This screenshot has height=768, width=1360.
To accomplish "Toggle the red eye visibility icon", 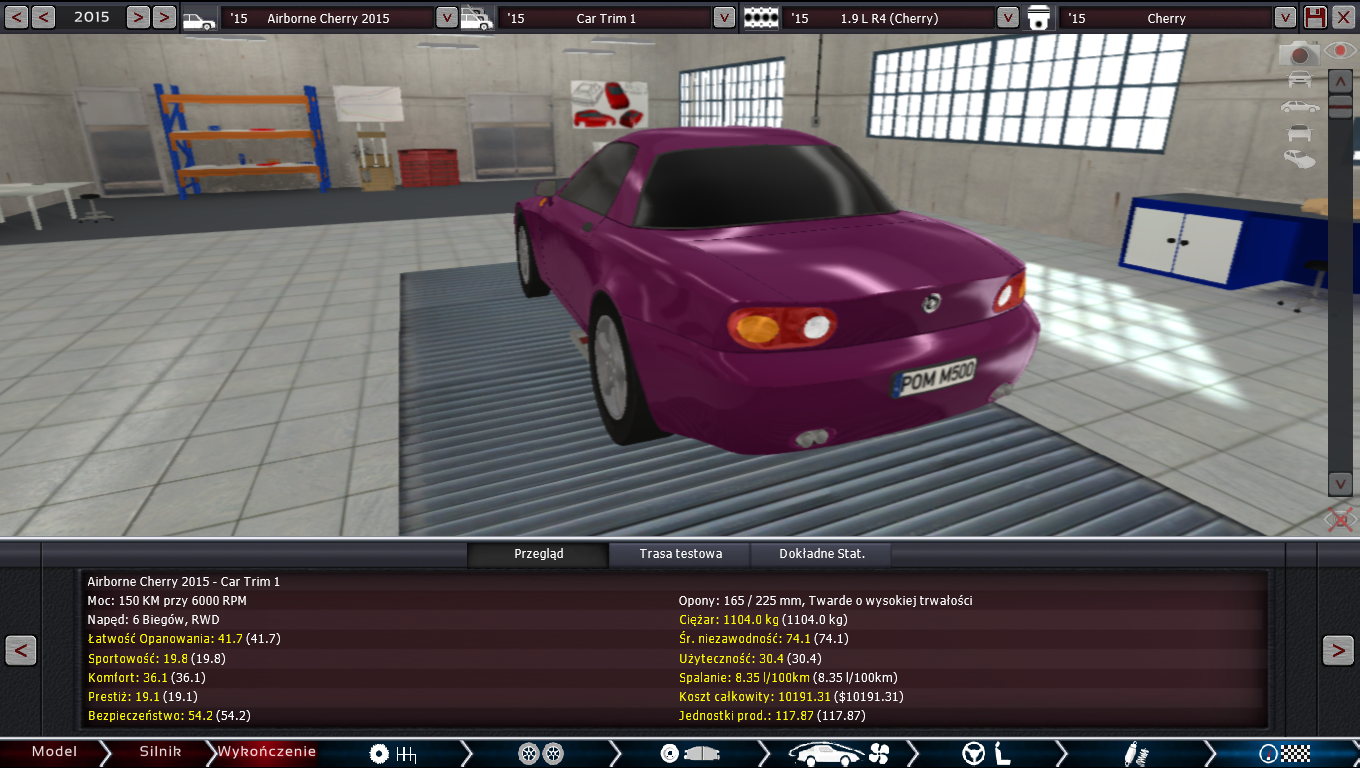I will [1340, 51].
